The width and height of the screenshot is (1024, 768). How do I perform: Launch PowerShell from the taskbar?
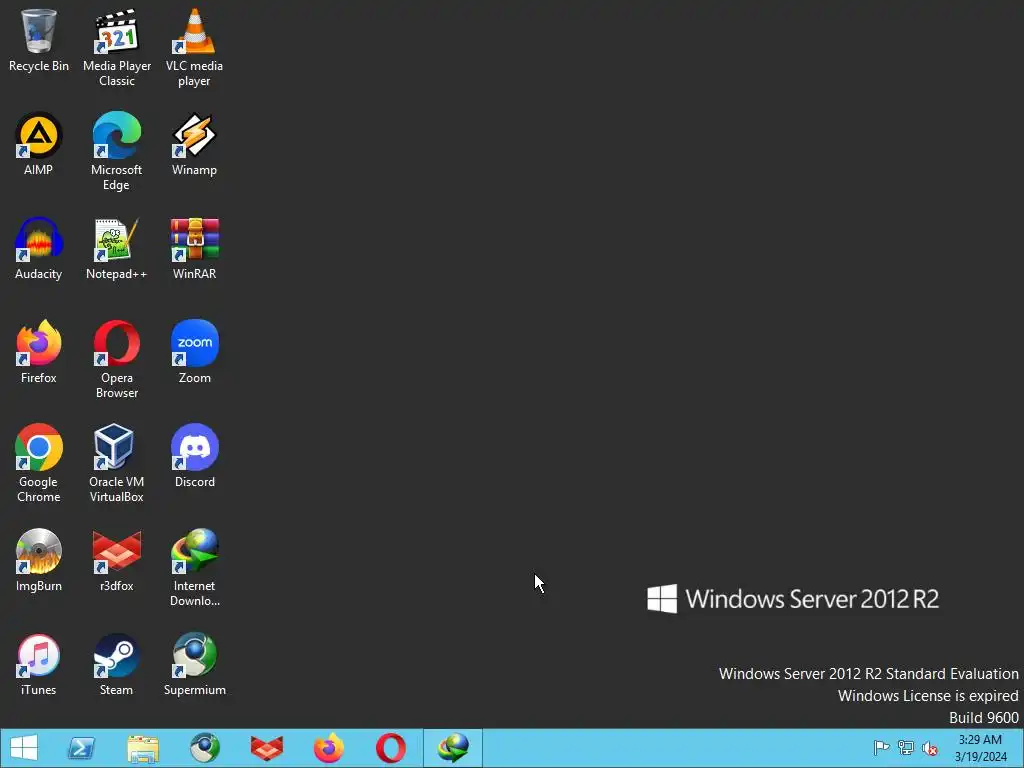[x=82, y=748]
